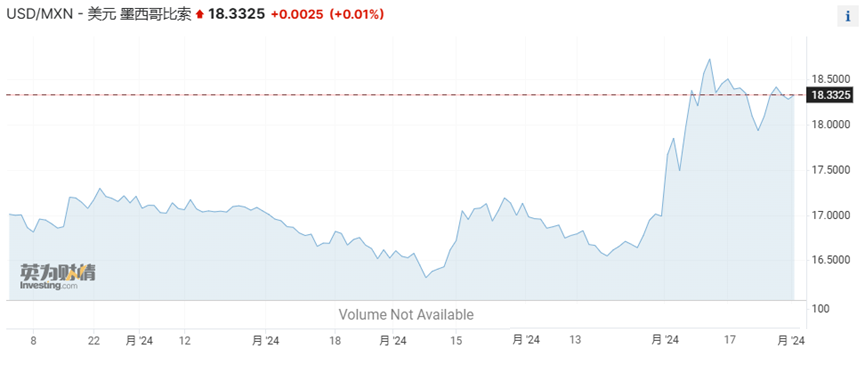
Task: Click the red up-arrow price indicator
Action: 200,15
